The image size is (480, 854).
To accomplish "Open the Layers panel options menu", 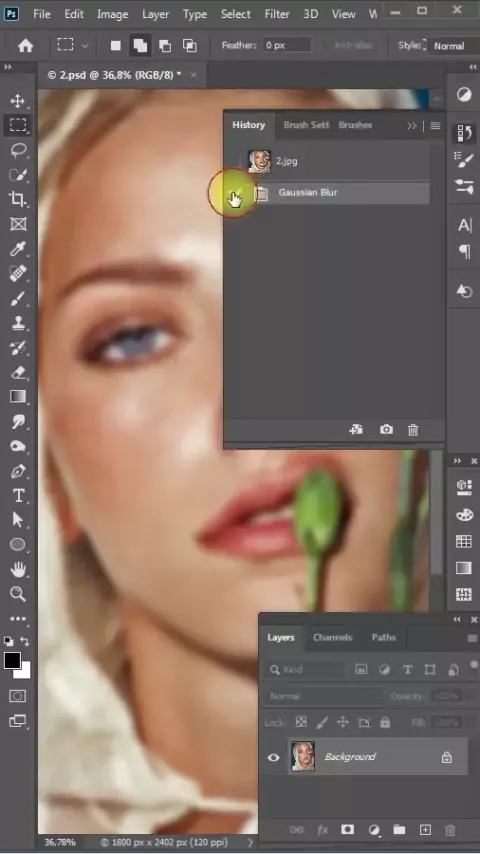I will pos(472,638).
